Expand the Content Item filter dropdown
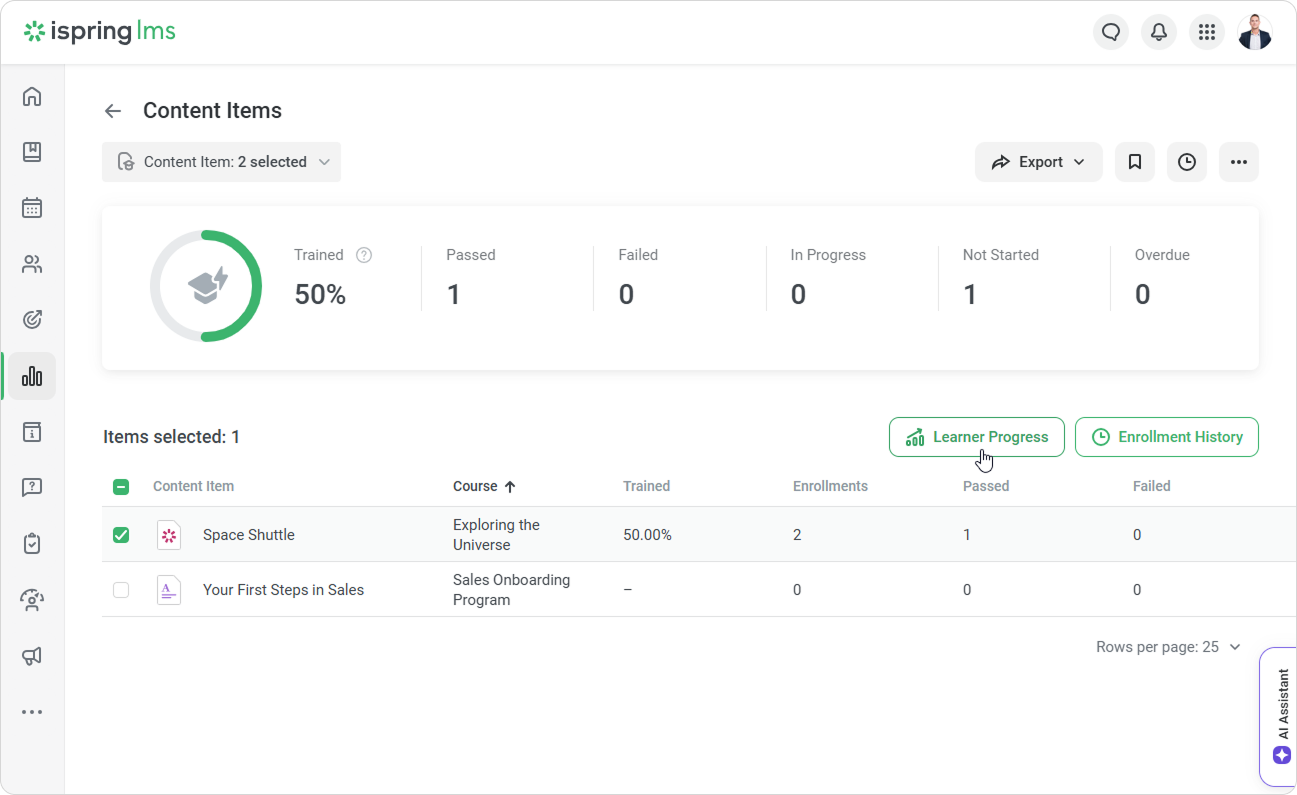The height and width of the screenshot is (795, 1297). click(222, 162)
